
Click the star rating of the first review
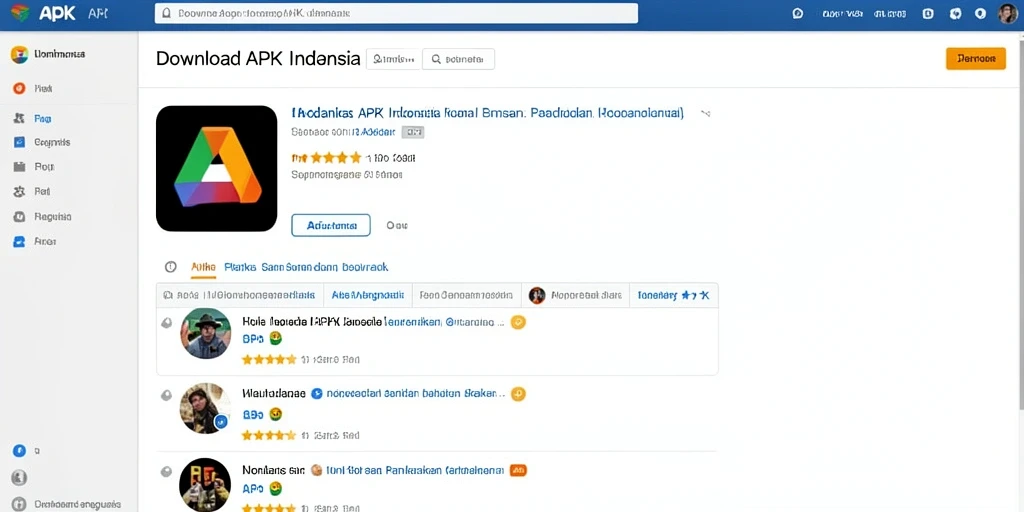pyautogui.click(x=268, y=359)
